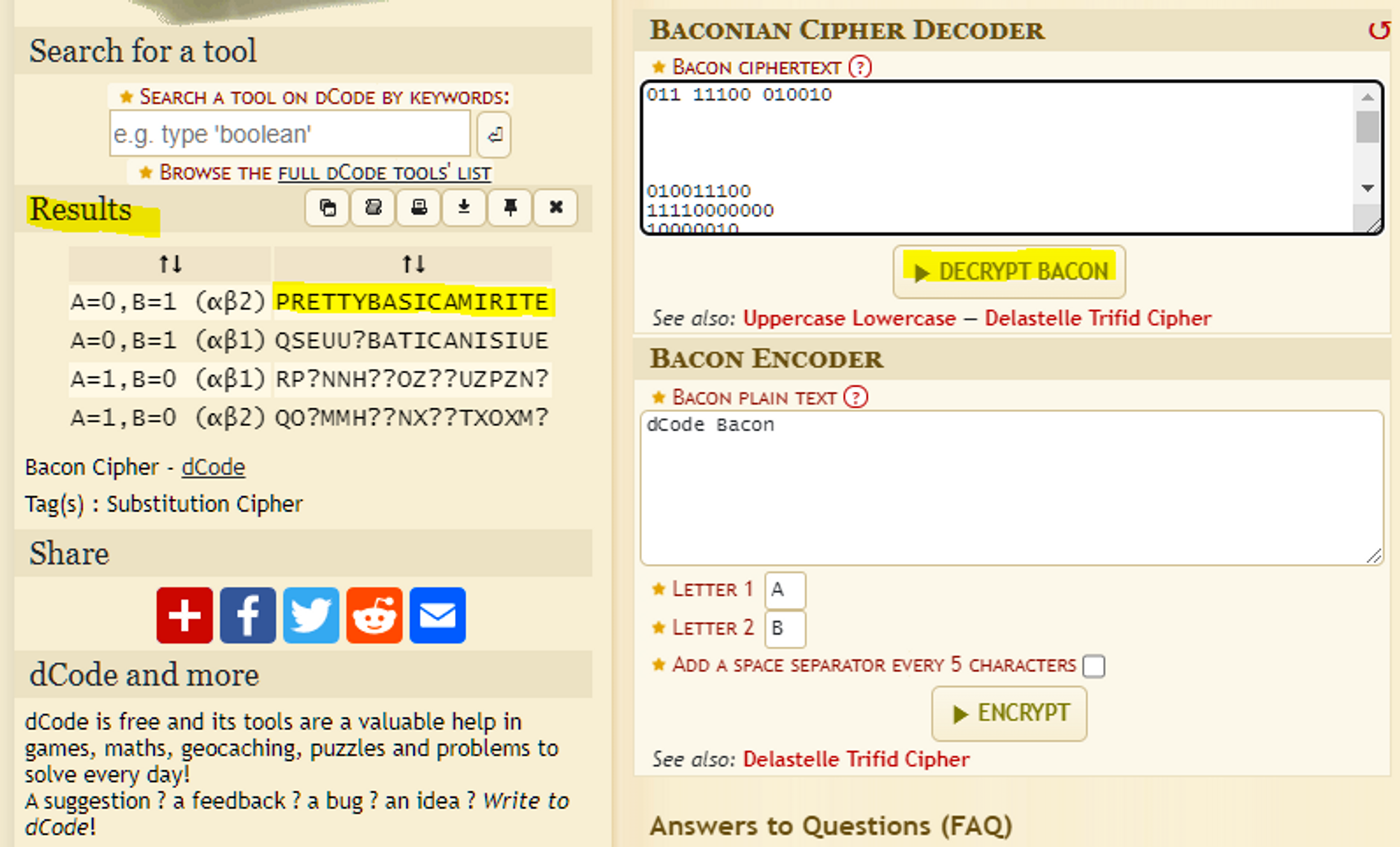This screenshot has height=847, width=1400.
Task: Open help for Bacon ciphertext
Action: point(860,67)
